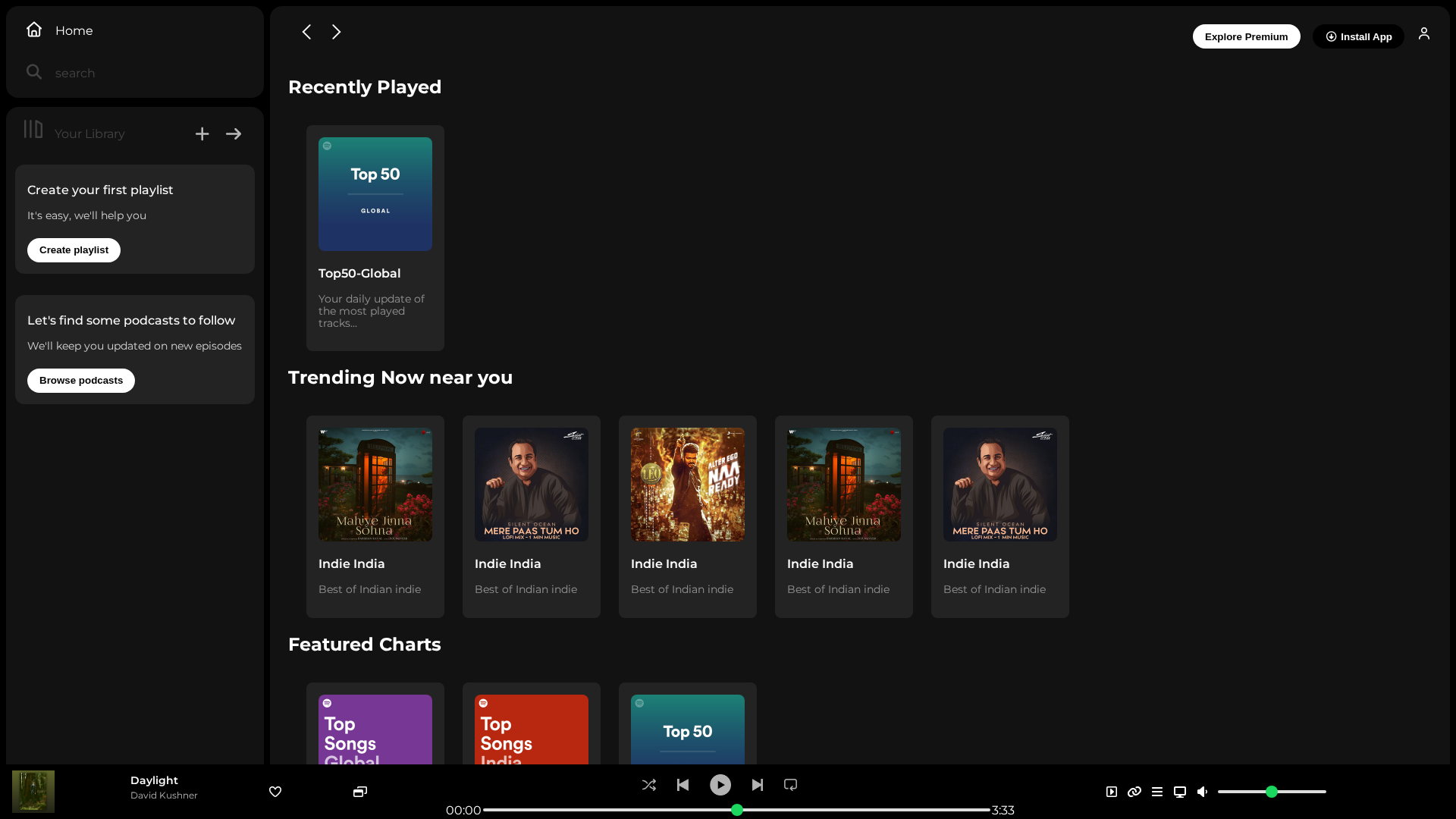This screenshot has height=819, width=1456.
Task: Open the picture-in-picture mini player icon
Action: tap(360, 792)
